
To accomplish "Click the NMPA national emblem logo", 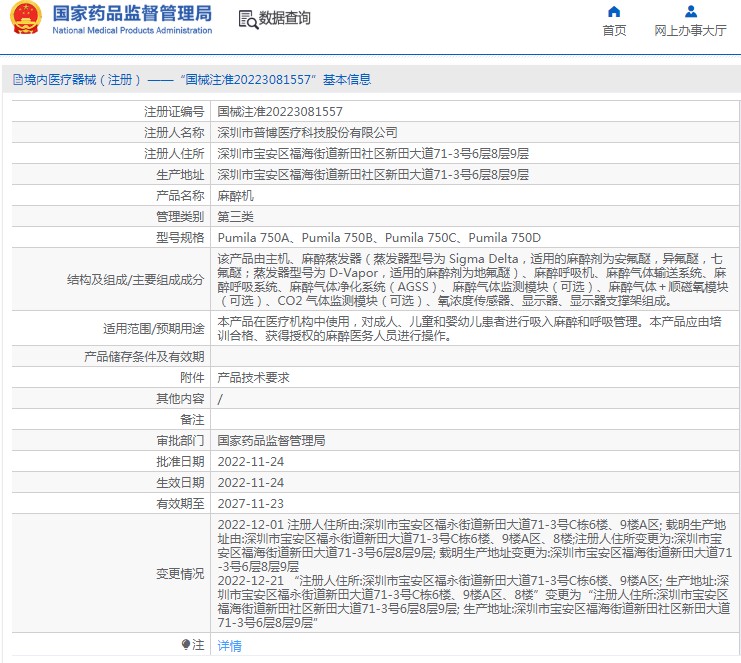I will (x=27, y=19).
